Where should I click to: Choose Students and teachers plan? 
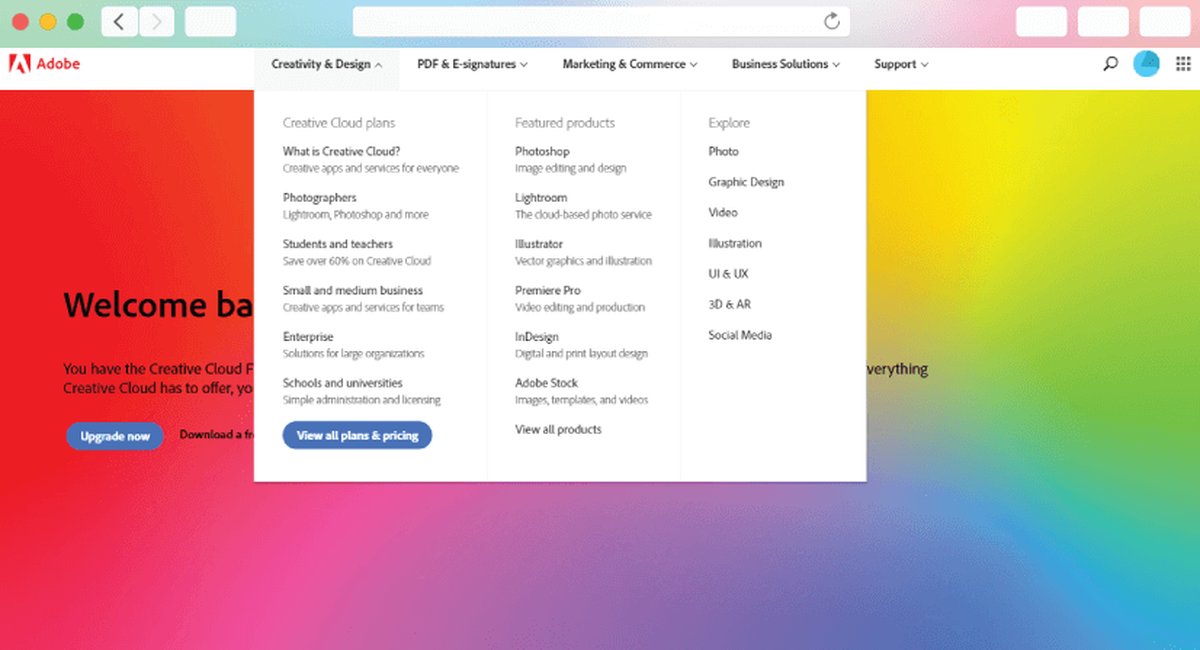[x=338, y=244]
